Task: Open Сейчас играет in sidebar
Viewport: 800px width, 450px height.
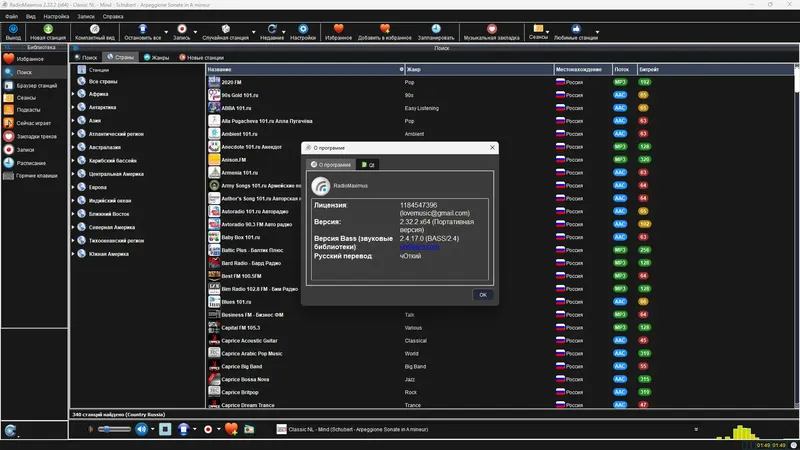Action: (34, 123)
